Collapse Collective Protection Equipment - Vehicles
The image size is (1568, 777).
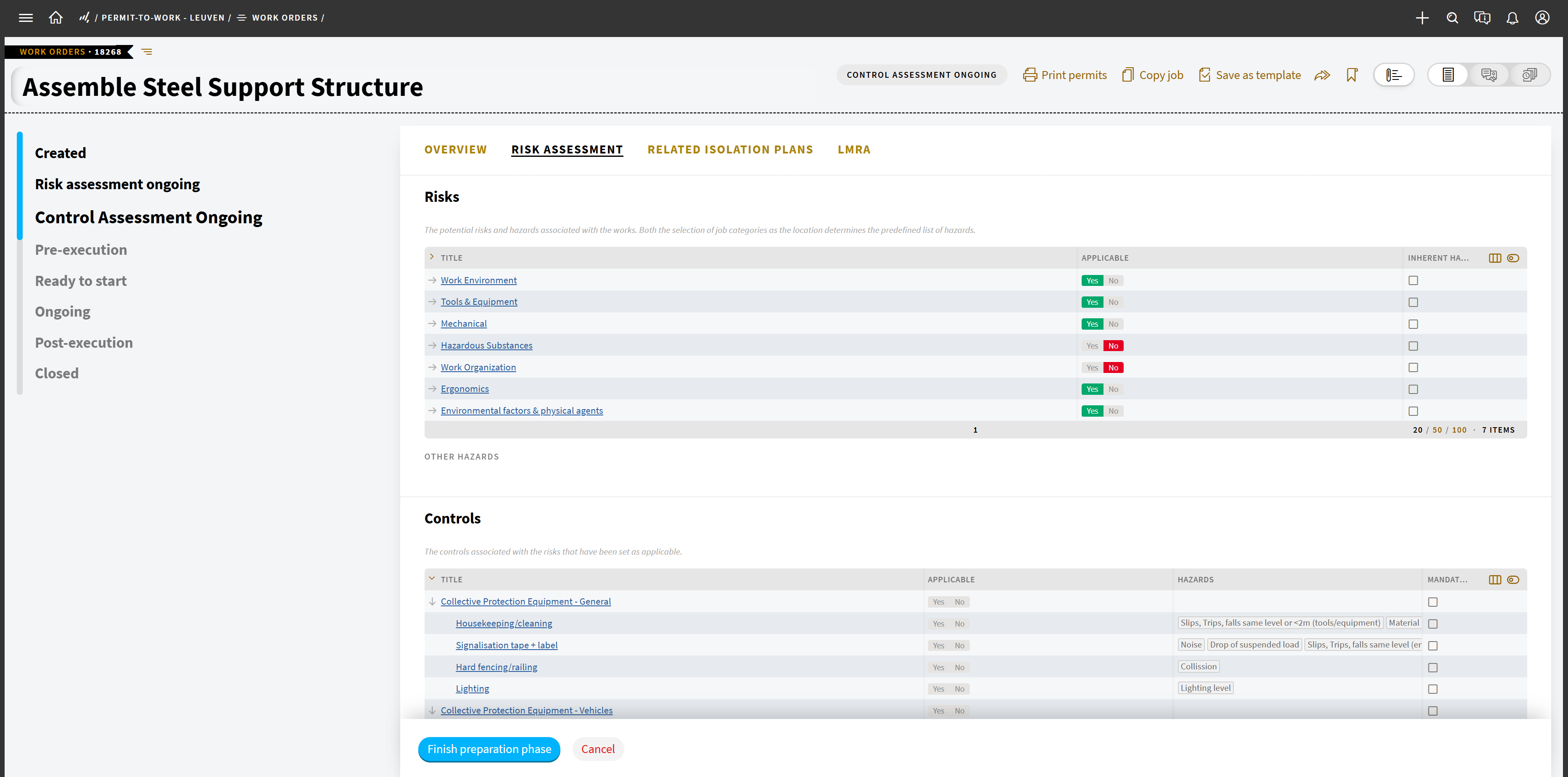point(432,711)
